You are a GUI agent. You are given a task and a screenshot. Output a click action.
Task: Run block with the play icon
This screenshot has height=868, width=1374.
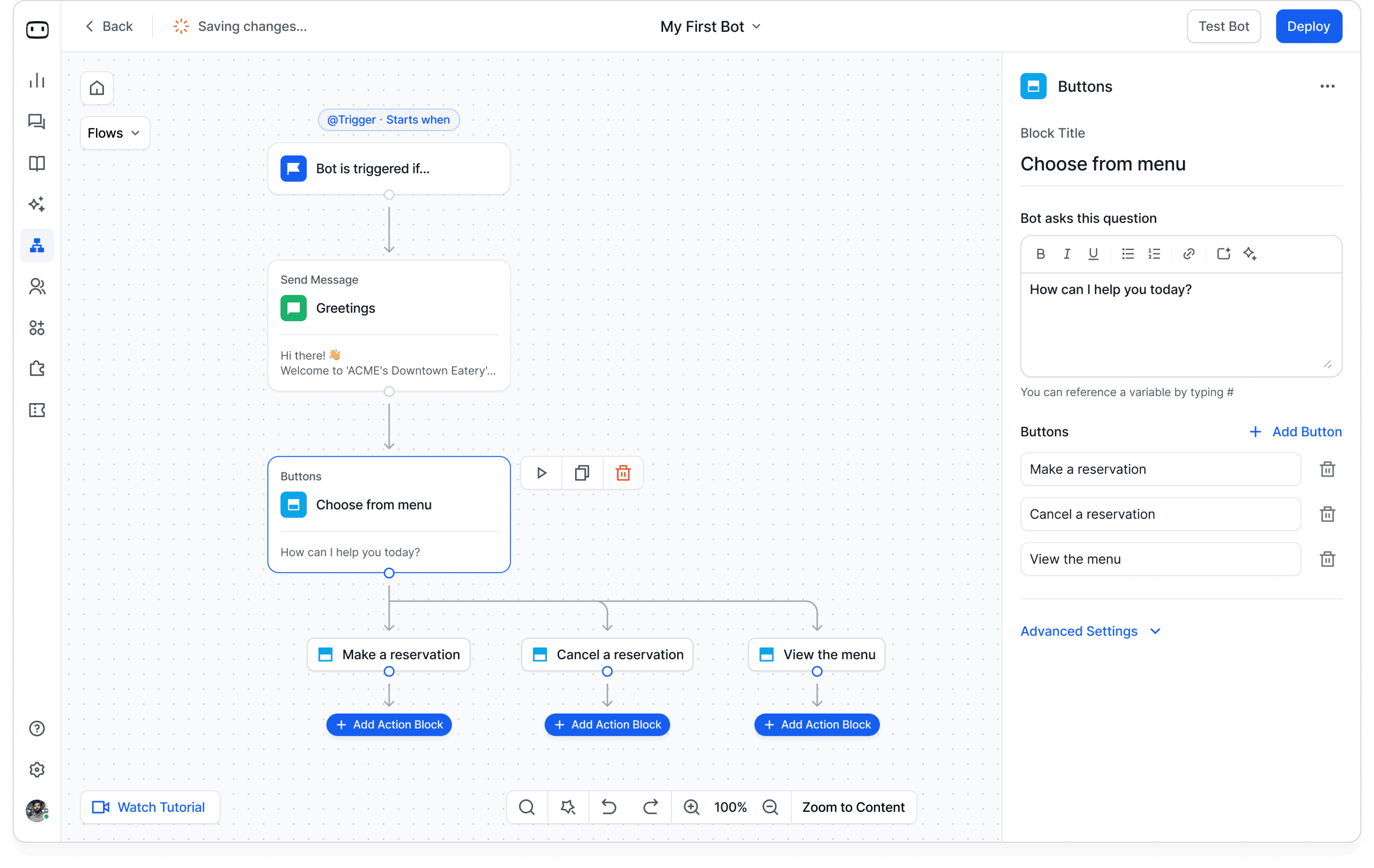(542, 473)
